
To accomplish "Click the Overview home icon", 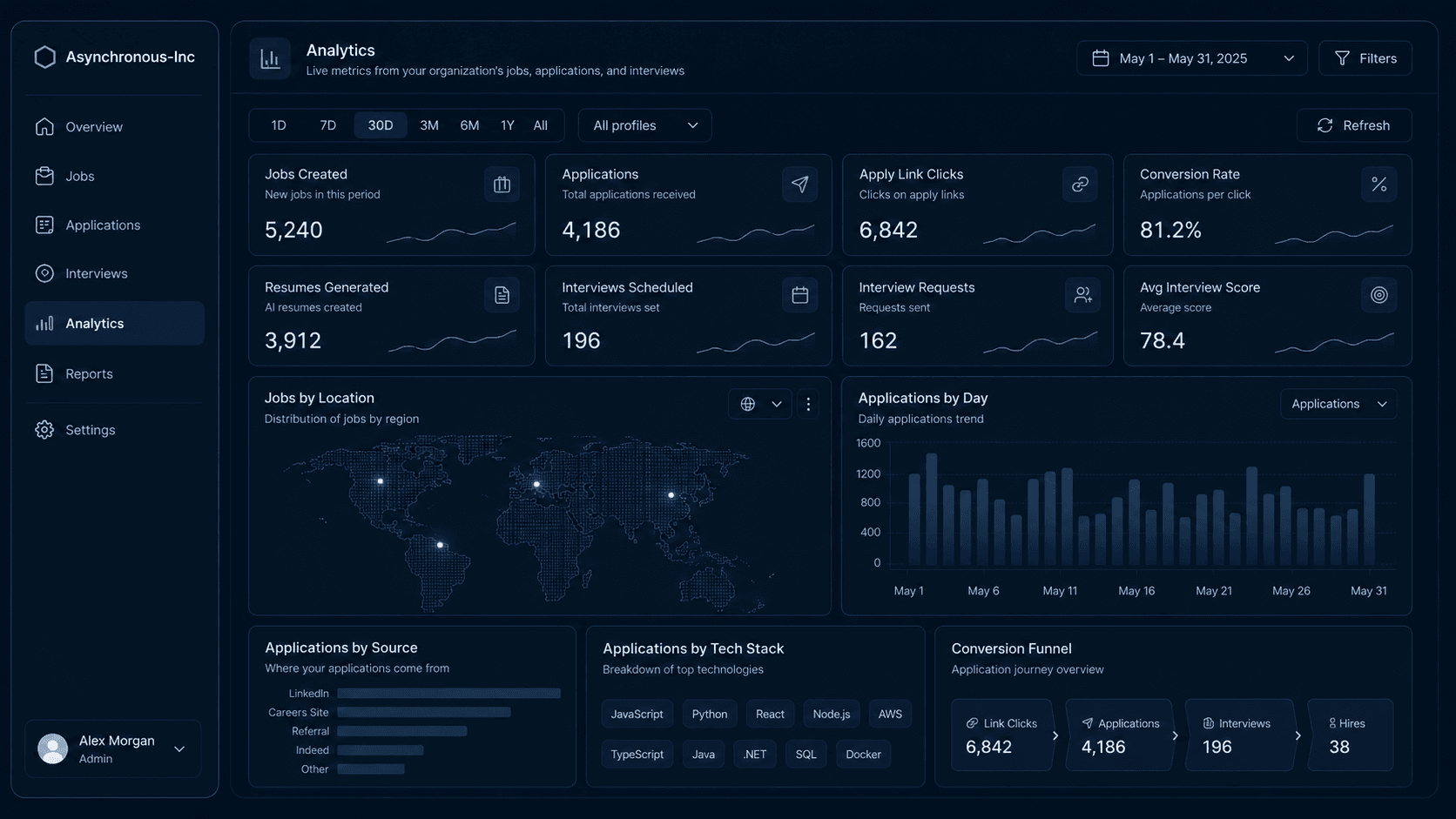I will (x=44, y=127).
